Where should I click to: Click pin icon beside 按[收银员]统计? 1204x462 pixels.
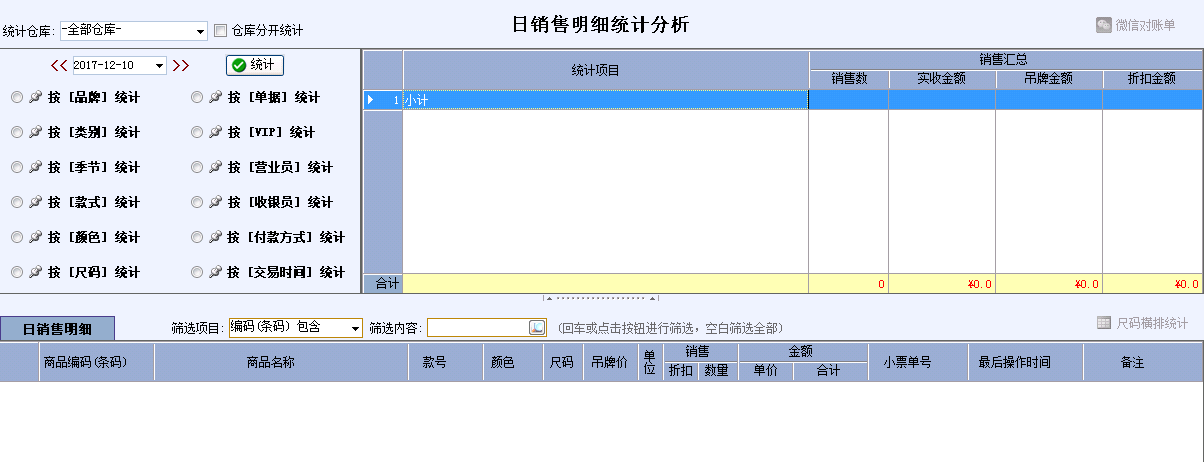pos(215,202)
